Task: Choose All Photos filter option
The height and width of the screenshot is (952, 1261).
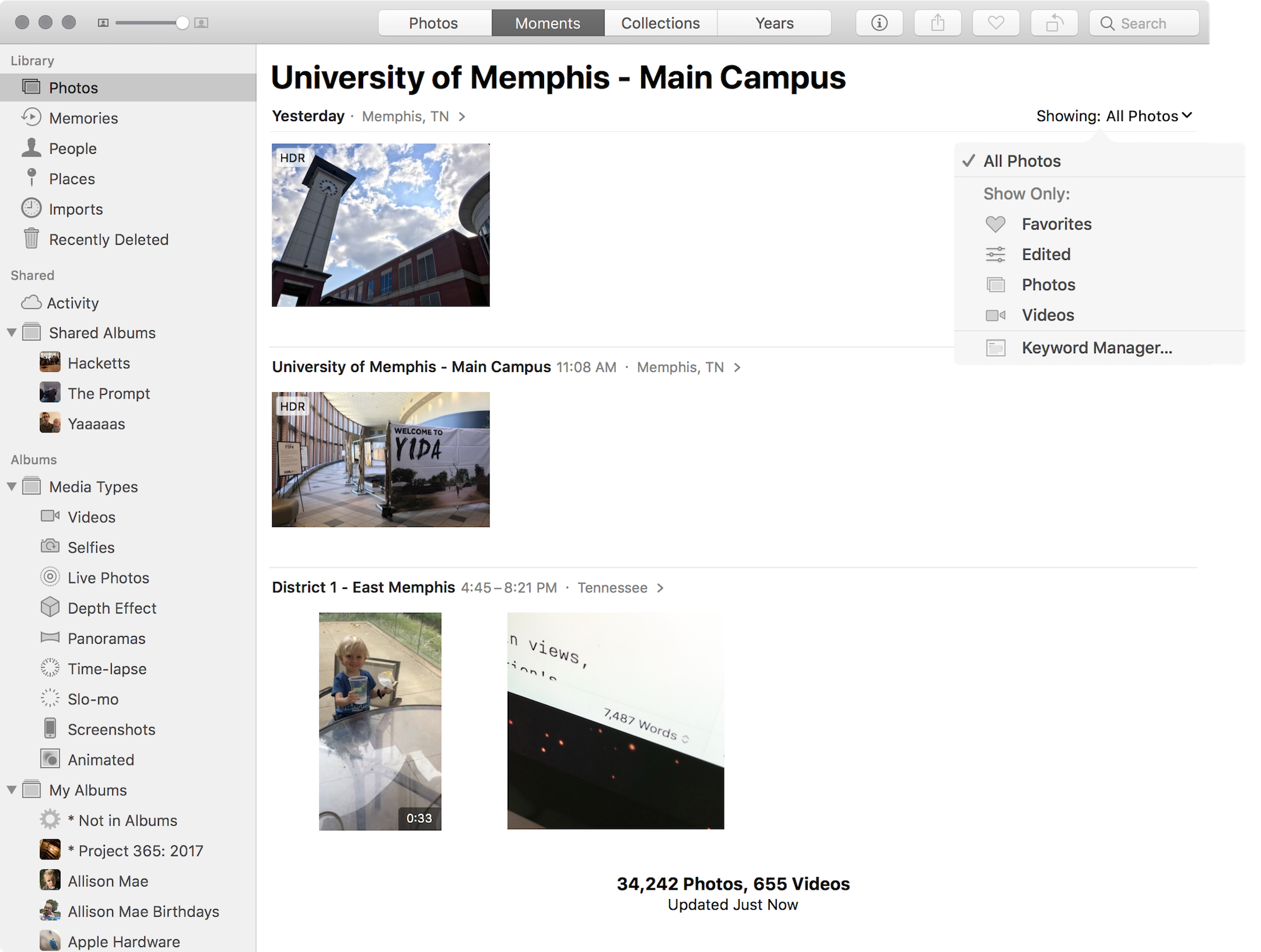Action: [x=1100, y=161]
